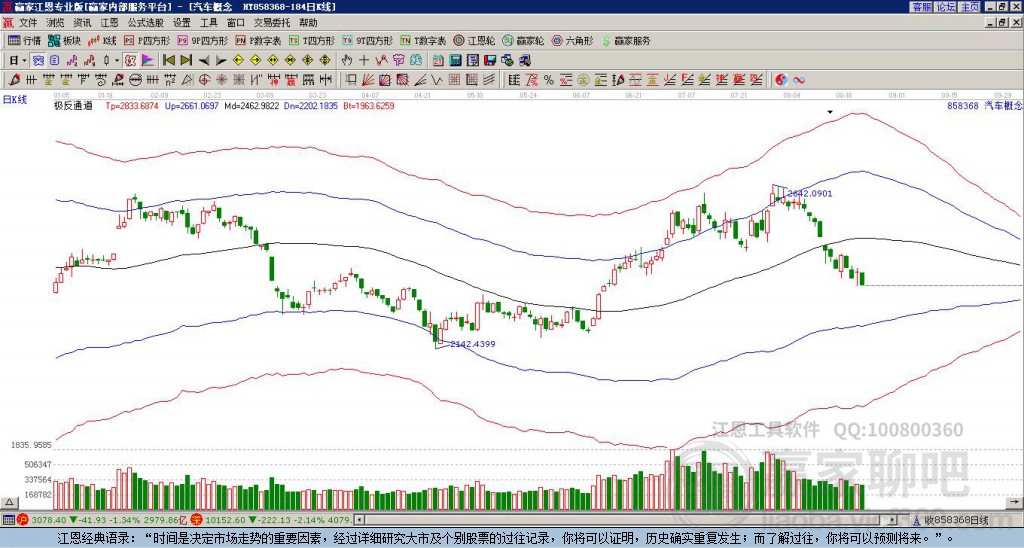1024x548 pixels.
Task: Click the circled horizontal line icon
Action: click(135, 80)
